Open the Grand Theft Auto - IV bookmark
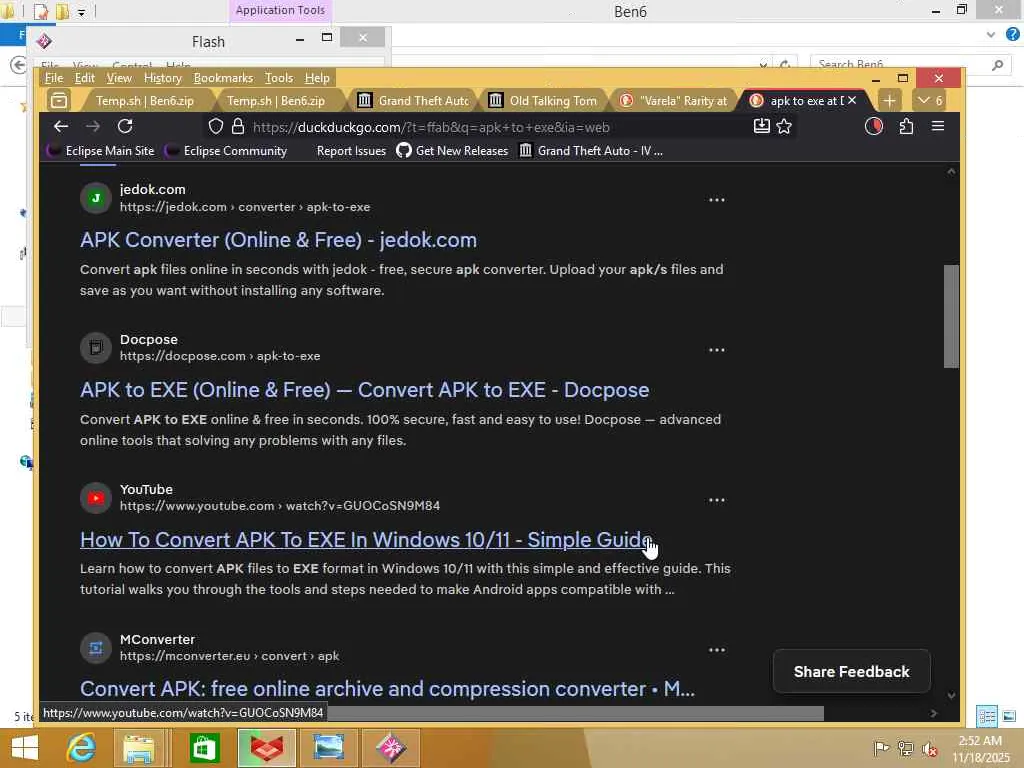This screenshot has width=1024, height=768. click(x=591, y=151)
